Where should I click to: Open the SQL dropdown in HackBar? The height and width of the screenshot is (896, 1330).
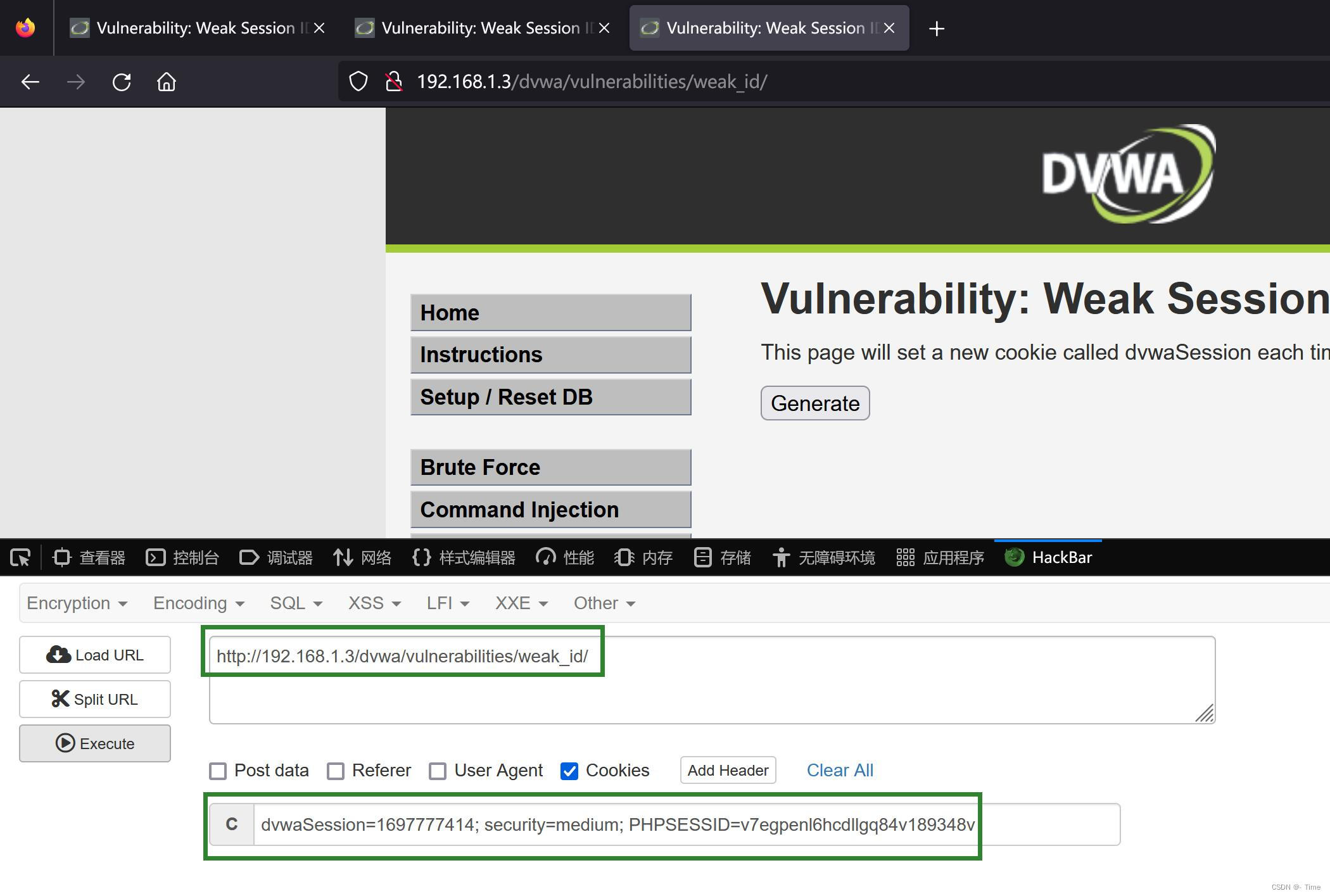pos(296,603)
